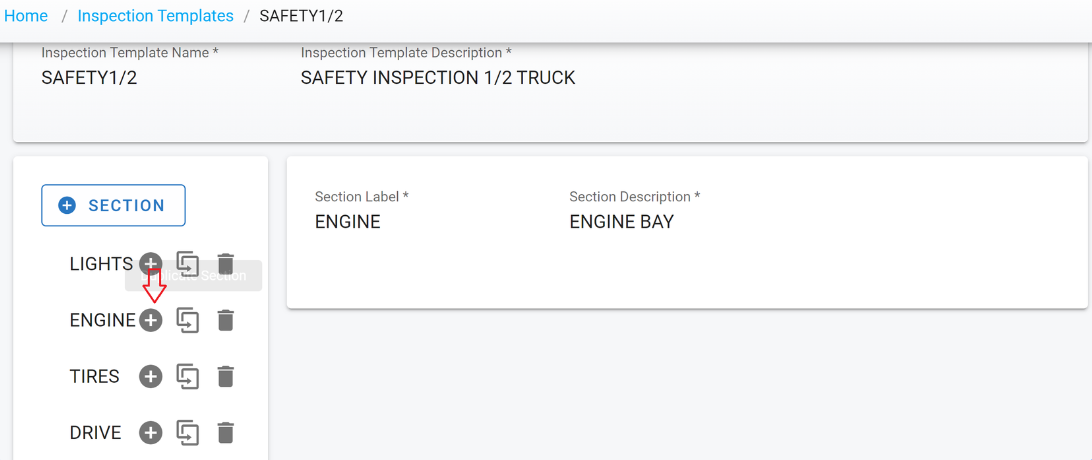Click the add SECTION button
Image resolution: width=1092 pixels, height=460 pixels.
click(x=113, y=205)
